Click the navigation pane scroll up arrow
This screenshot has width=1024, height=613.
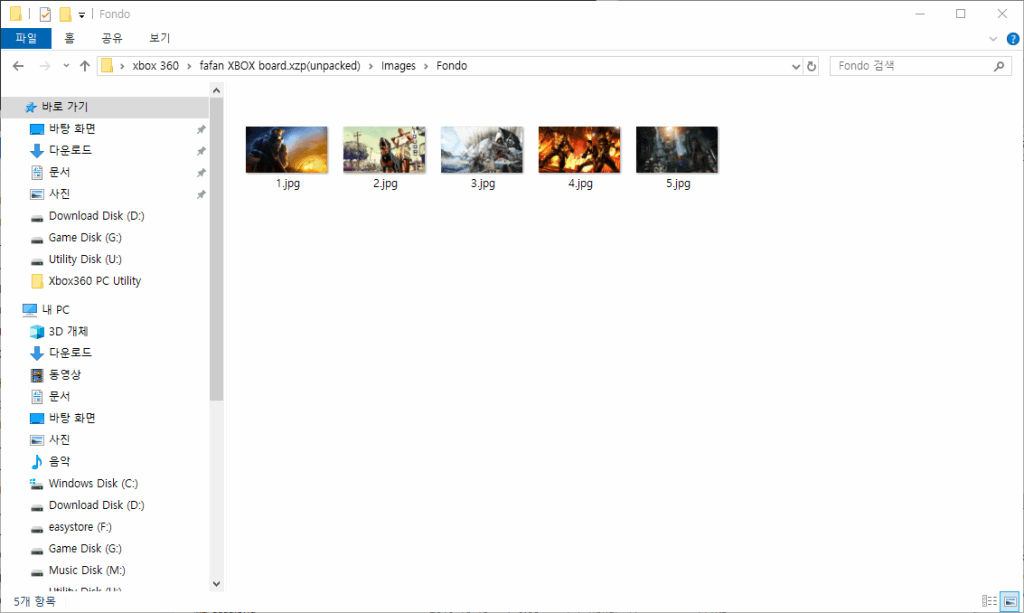coord(217,90)
